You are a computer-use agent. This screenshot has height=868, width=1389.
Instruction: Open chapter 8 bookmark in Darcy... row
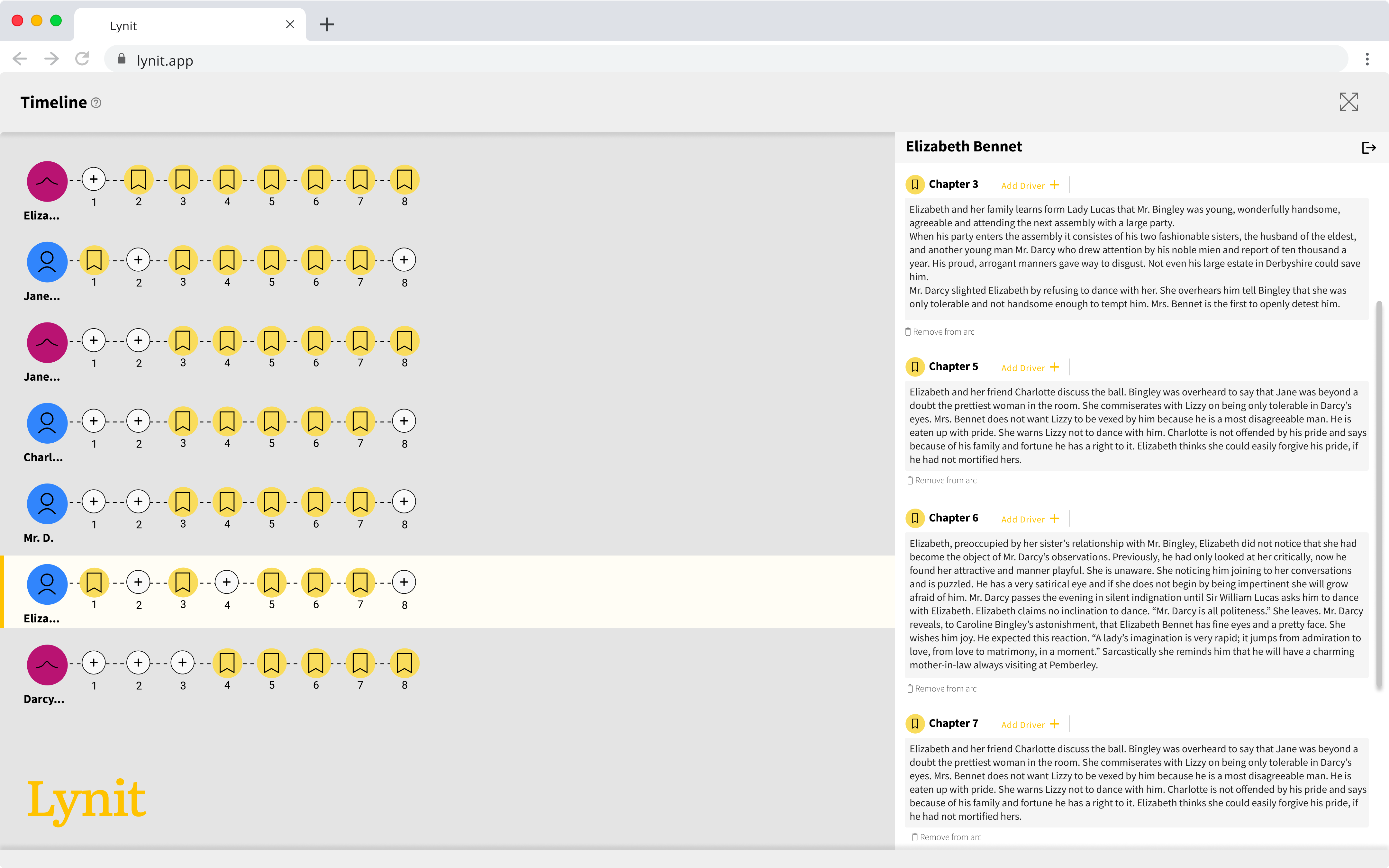[404, 663]
